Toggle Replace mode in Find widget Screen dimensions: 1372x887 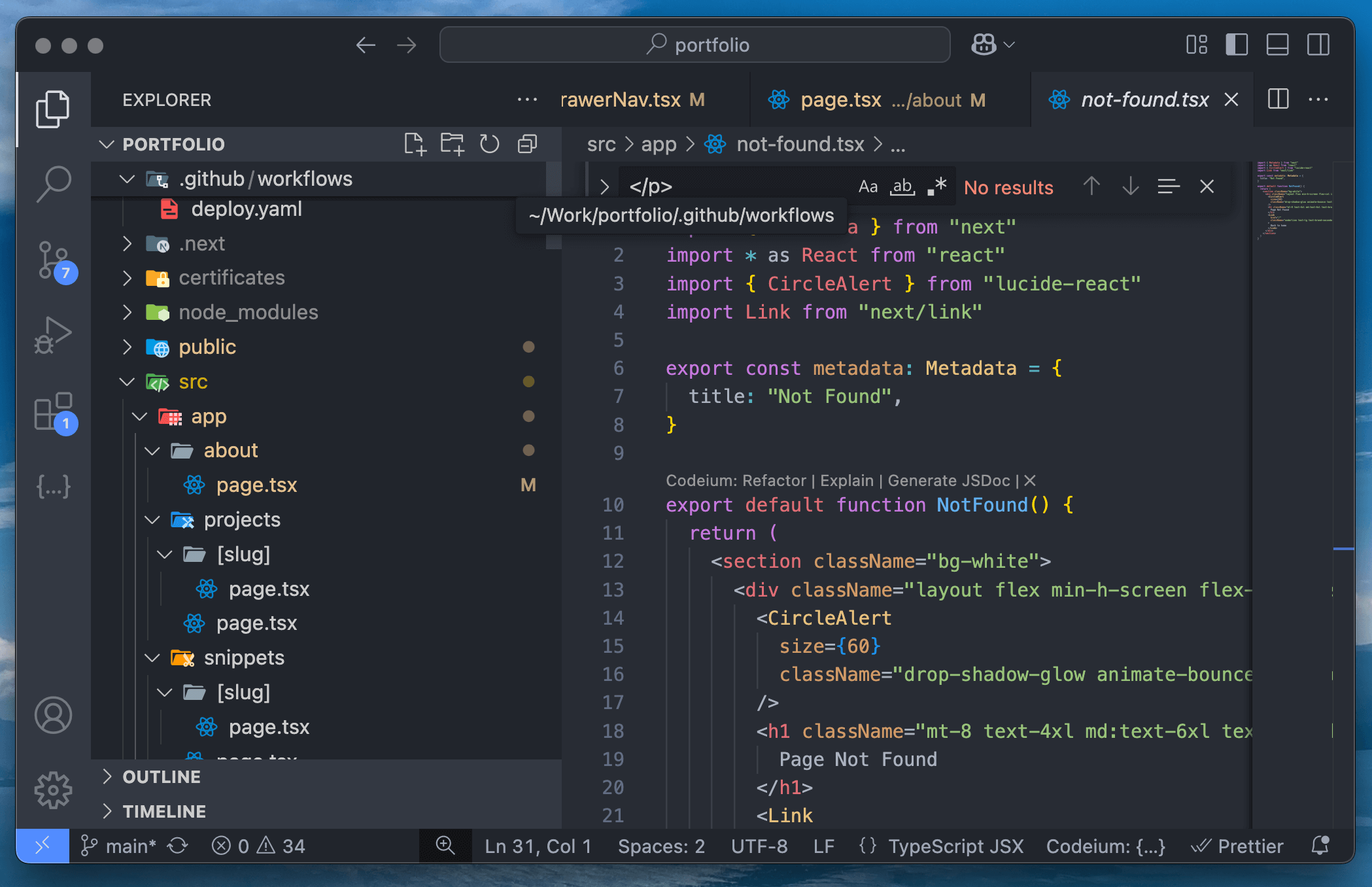click(x=604, y=187)
